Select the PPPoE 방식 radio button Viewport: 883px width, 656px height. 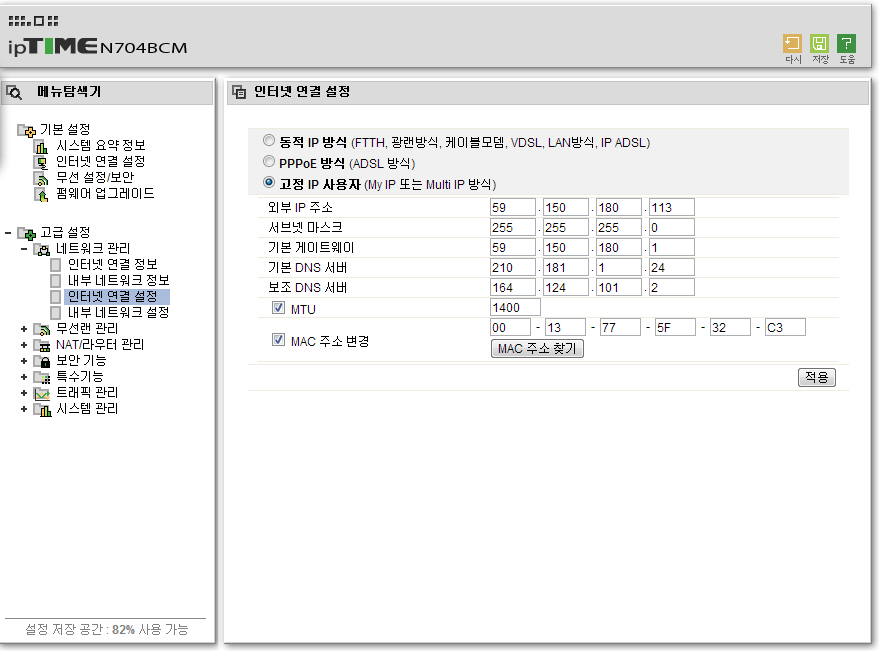point(269,162)
